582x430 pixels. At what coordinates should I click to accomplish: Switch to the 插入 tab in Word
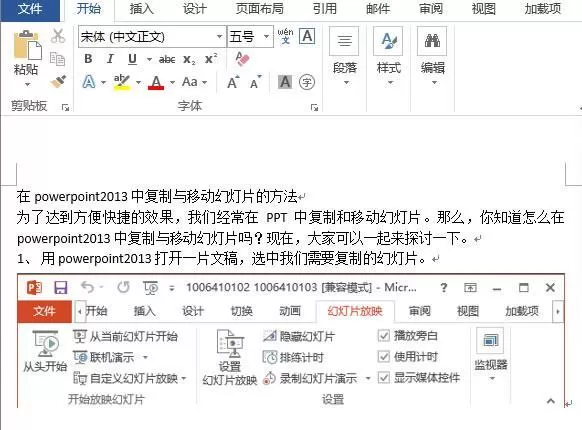tap(141, 9)
